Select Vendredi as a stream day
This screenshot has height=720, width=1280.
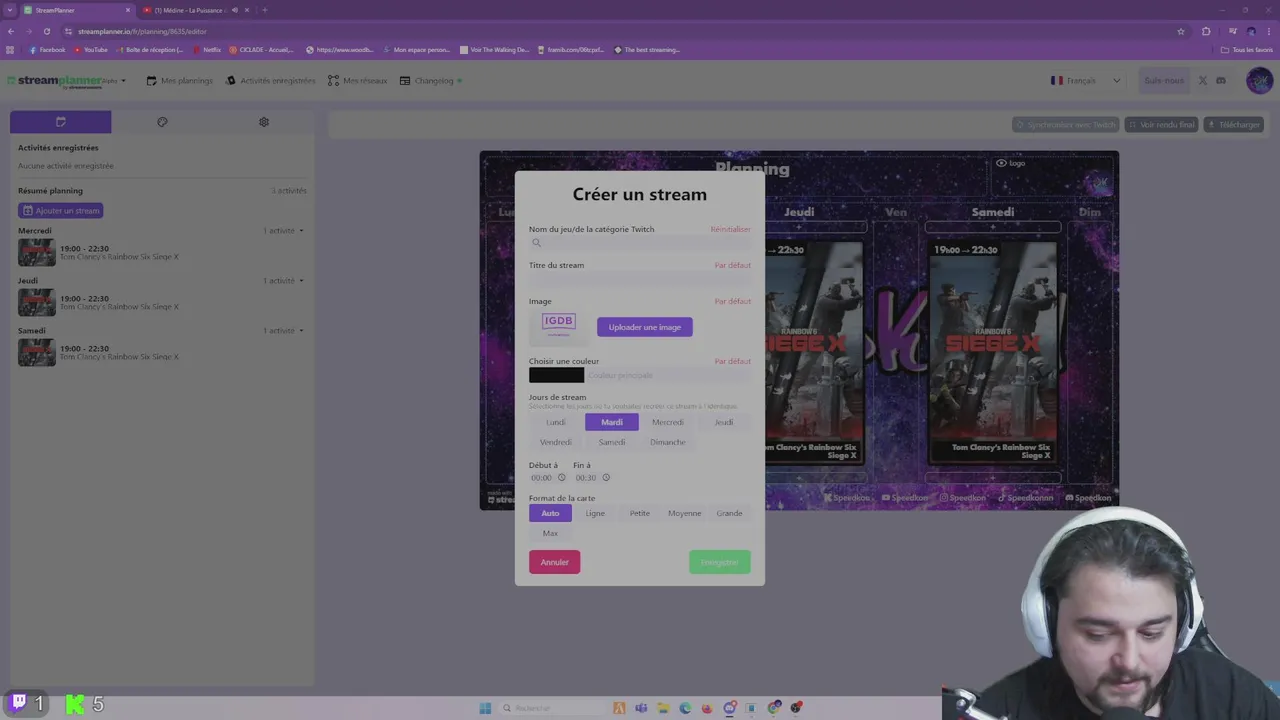tap(556, 442)
